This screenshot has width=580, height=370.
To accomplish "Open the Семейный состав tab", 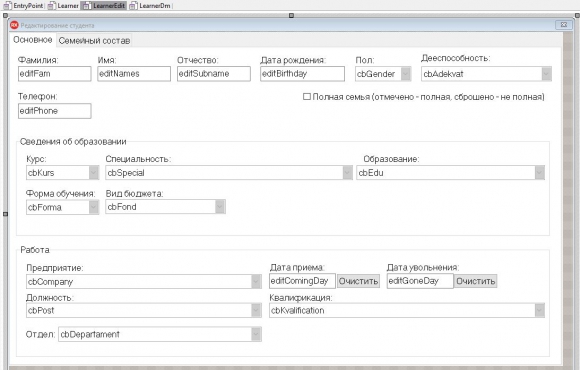I will [x=94, y=41].
